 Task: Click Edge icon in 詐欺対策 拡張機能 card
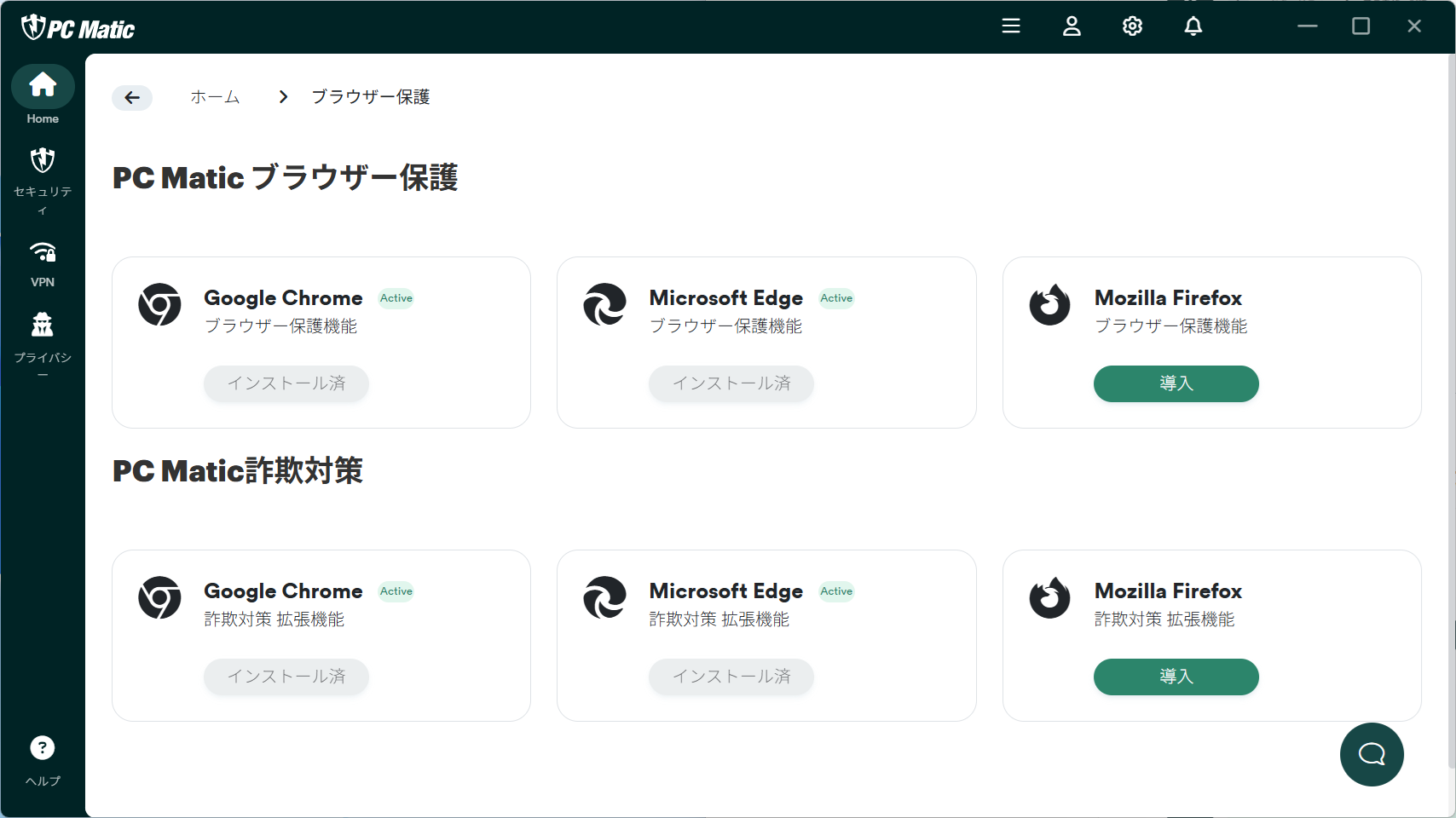pyautogui.click(x=604, y=598)
